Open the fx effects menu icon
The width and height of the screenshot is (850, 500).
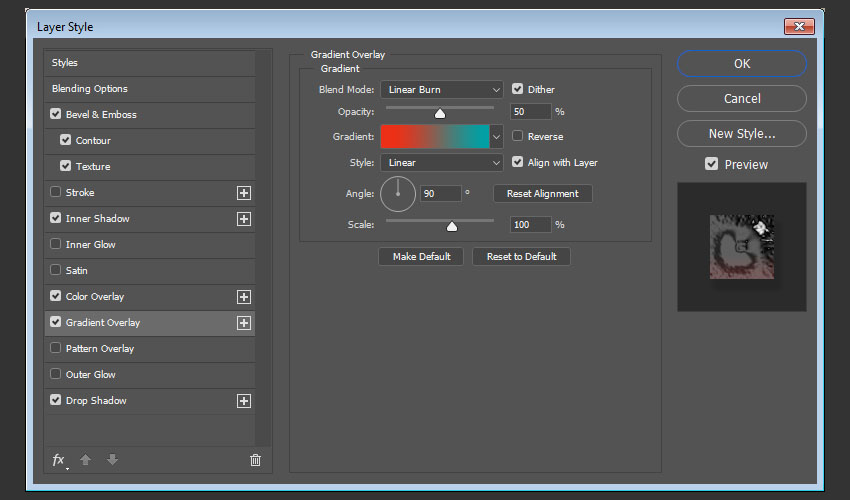click(59, 460)
